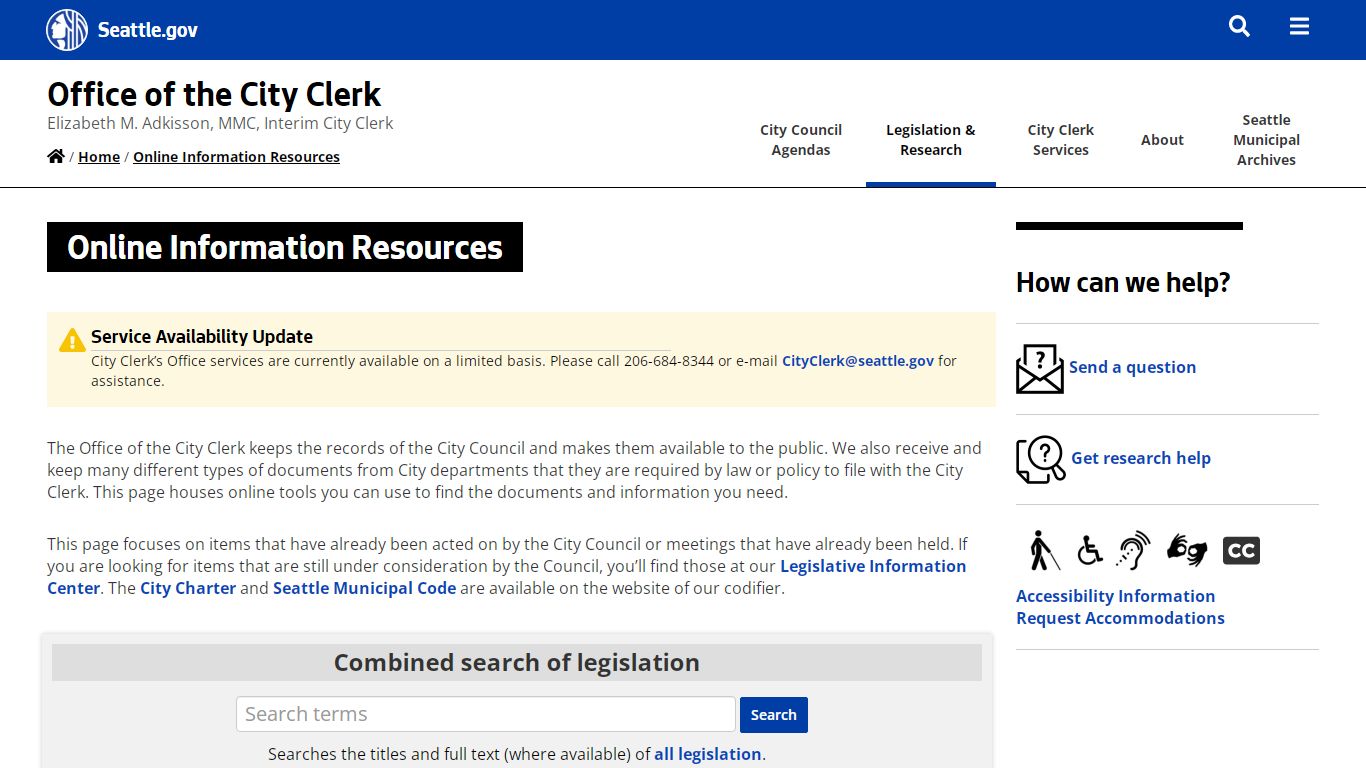Open the City Charter link
This screenshot has width=1366, height=768.
pos(188,588)
